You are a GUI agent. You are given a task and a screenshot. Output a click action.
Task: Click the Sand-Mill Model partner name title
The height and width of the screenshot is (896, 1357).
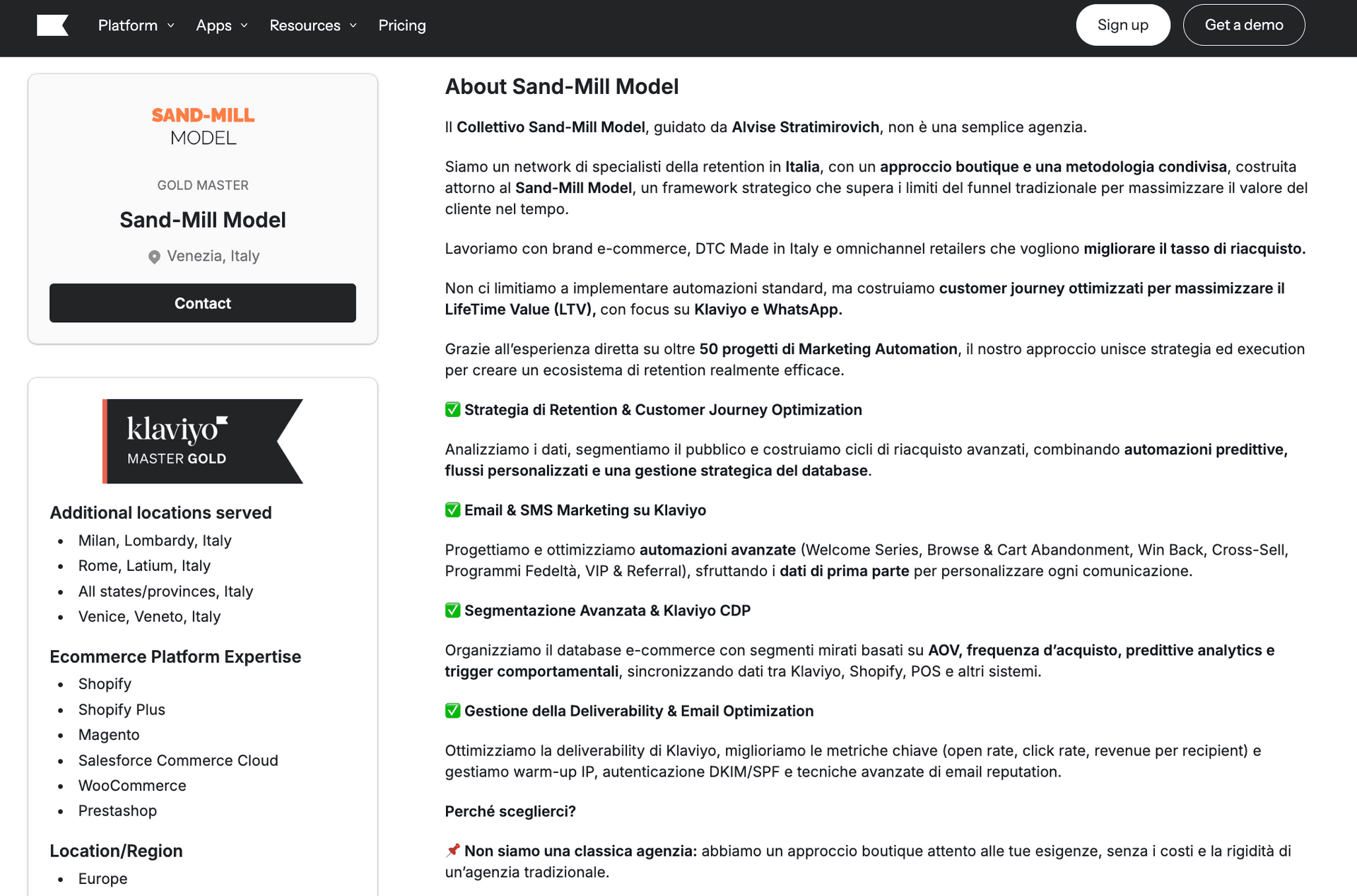click(203, 220)
